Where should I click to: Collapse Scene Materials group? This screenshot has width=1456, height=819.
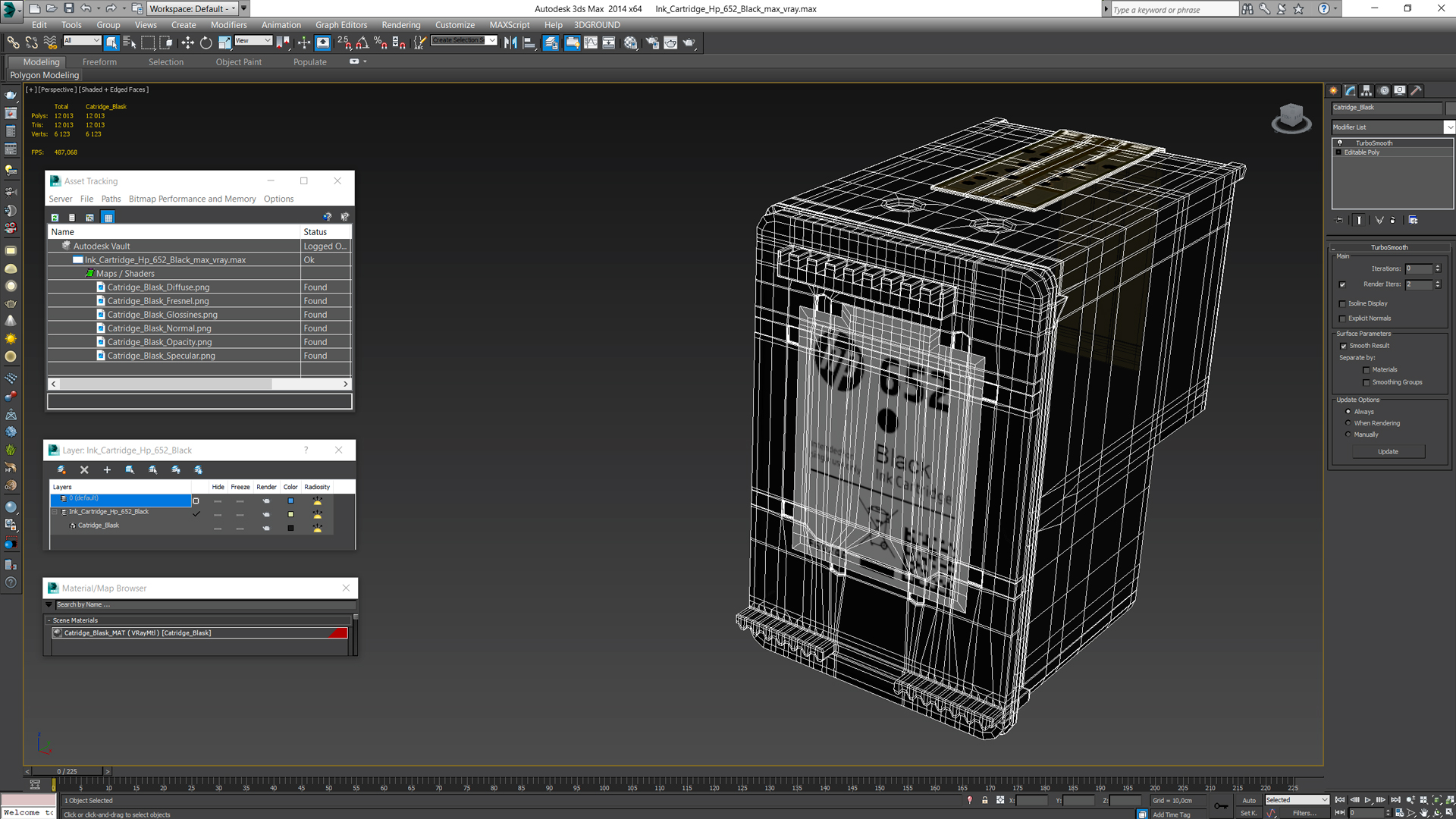coord(49,620)
